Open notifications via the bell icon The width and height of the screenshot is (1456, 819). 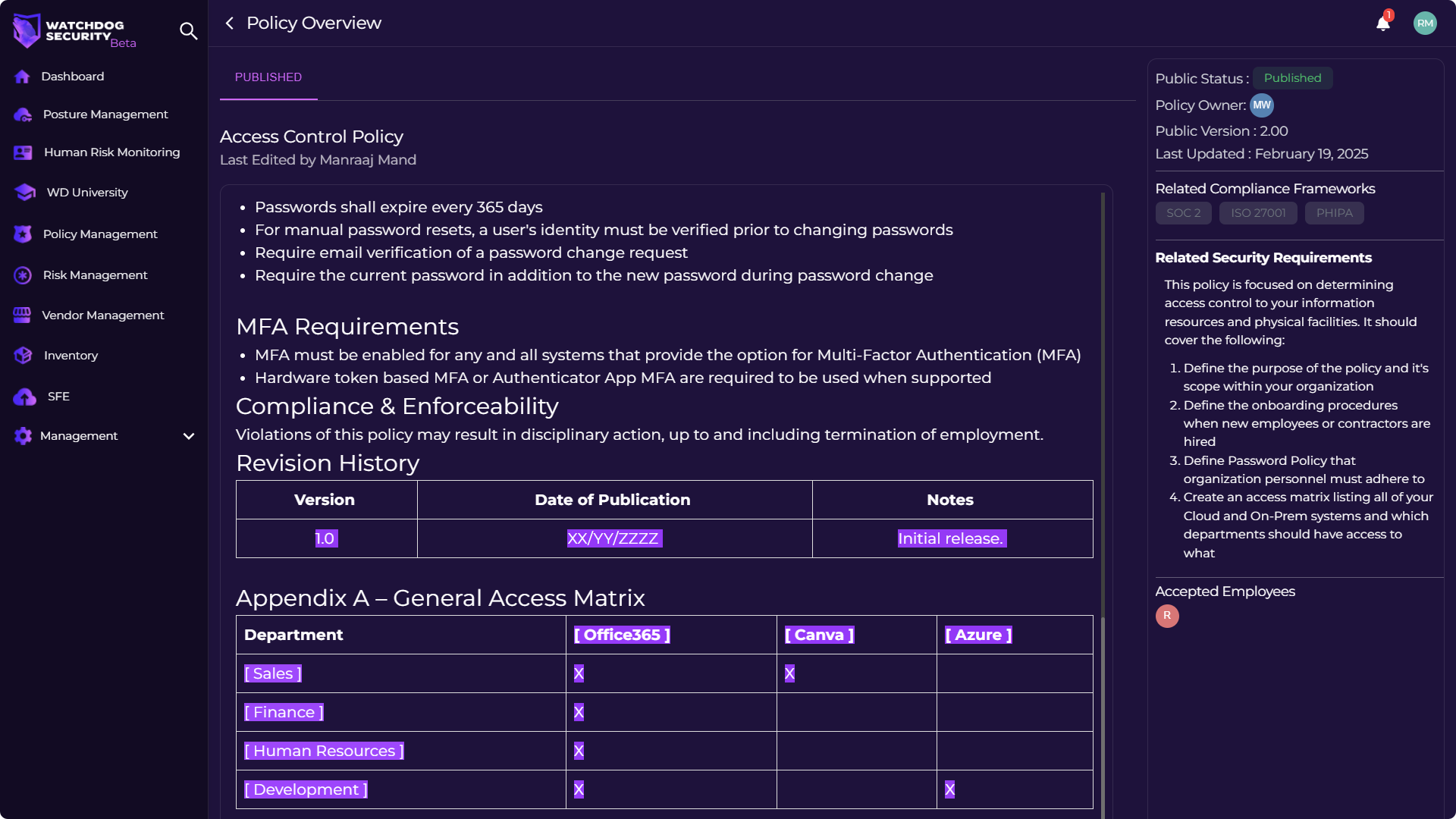[1382, 24]
